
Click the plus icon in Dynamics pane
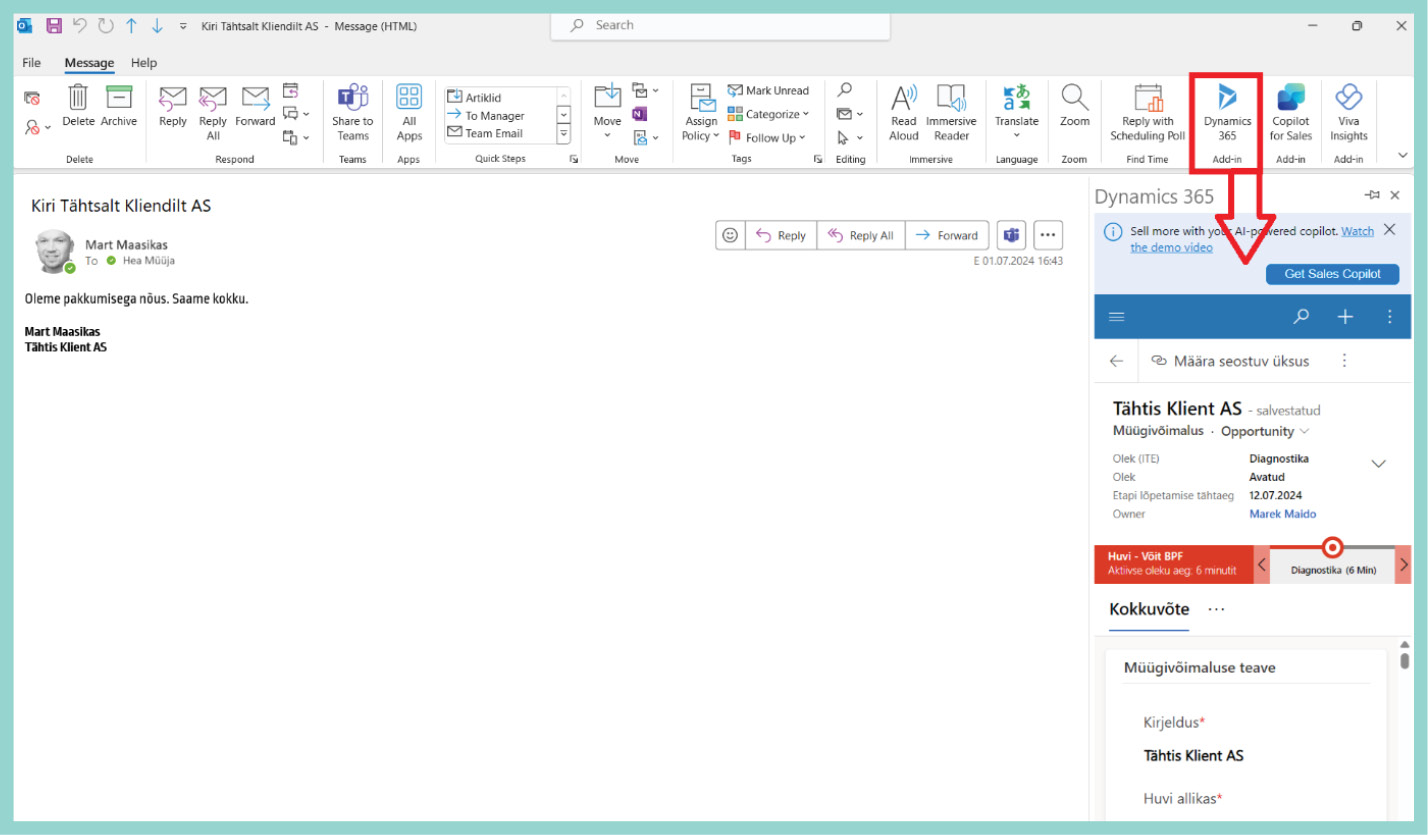pyautogui.click(x=1346, y=317)
